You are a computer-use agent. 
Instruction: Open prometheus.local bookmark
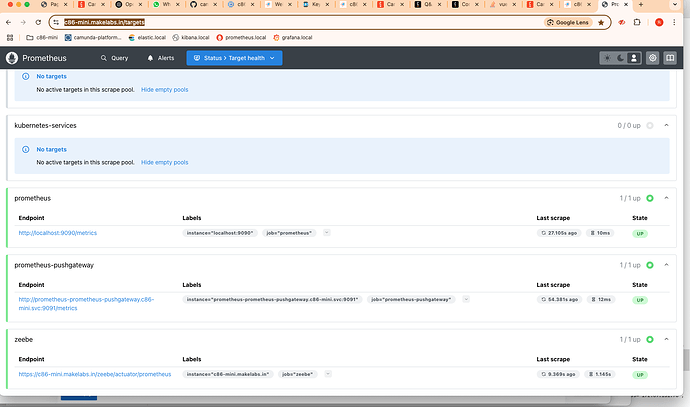coord(241,37)
